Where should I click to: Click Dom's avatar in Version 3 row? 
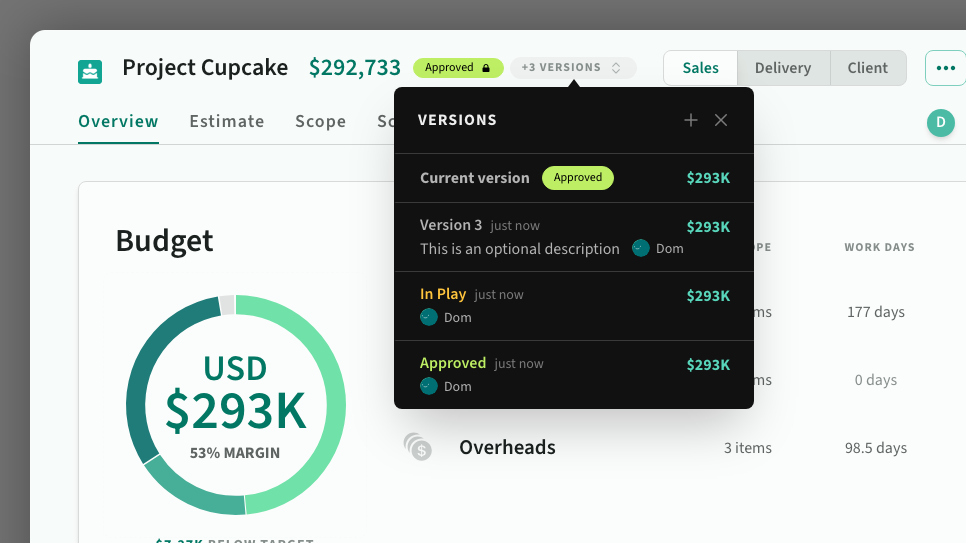tap(641, 248)
